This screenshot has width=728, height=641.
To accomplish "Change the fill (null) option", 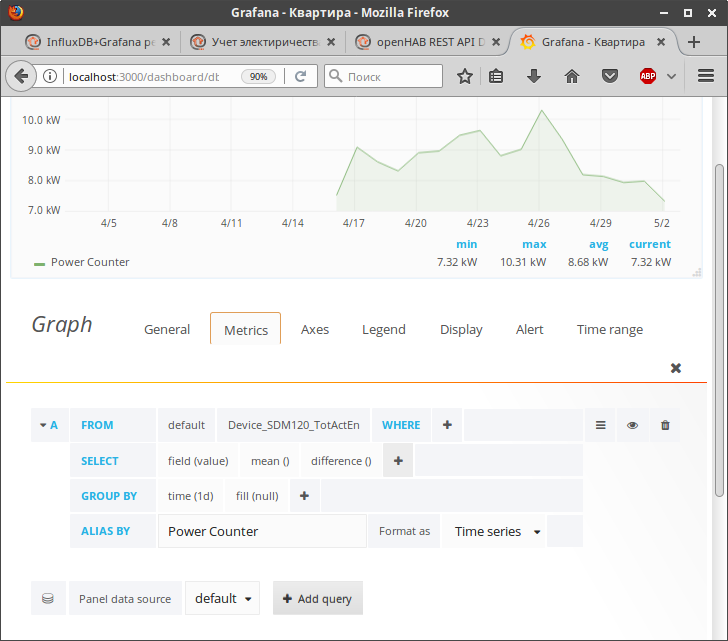I will (257, 496).
